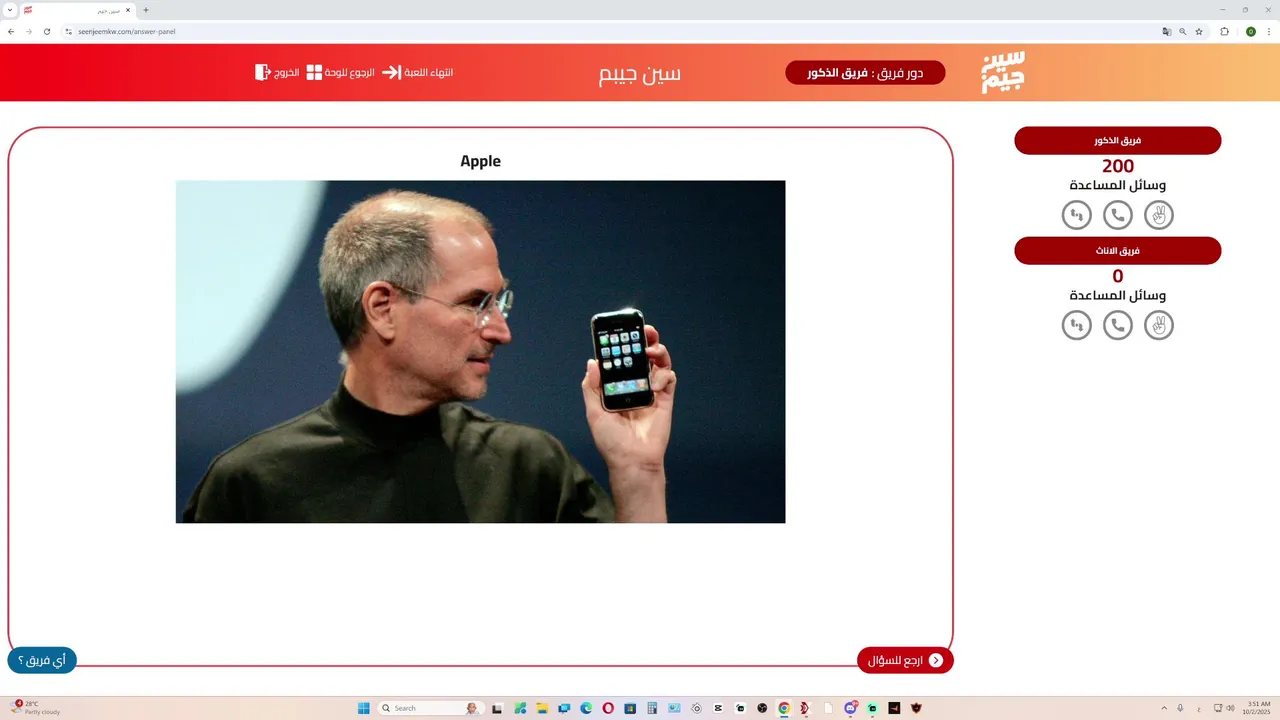
Task: Click فريق الذكور score value 200
Action: (1118, 166)
